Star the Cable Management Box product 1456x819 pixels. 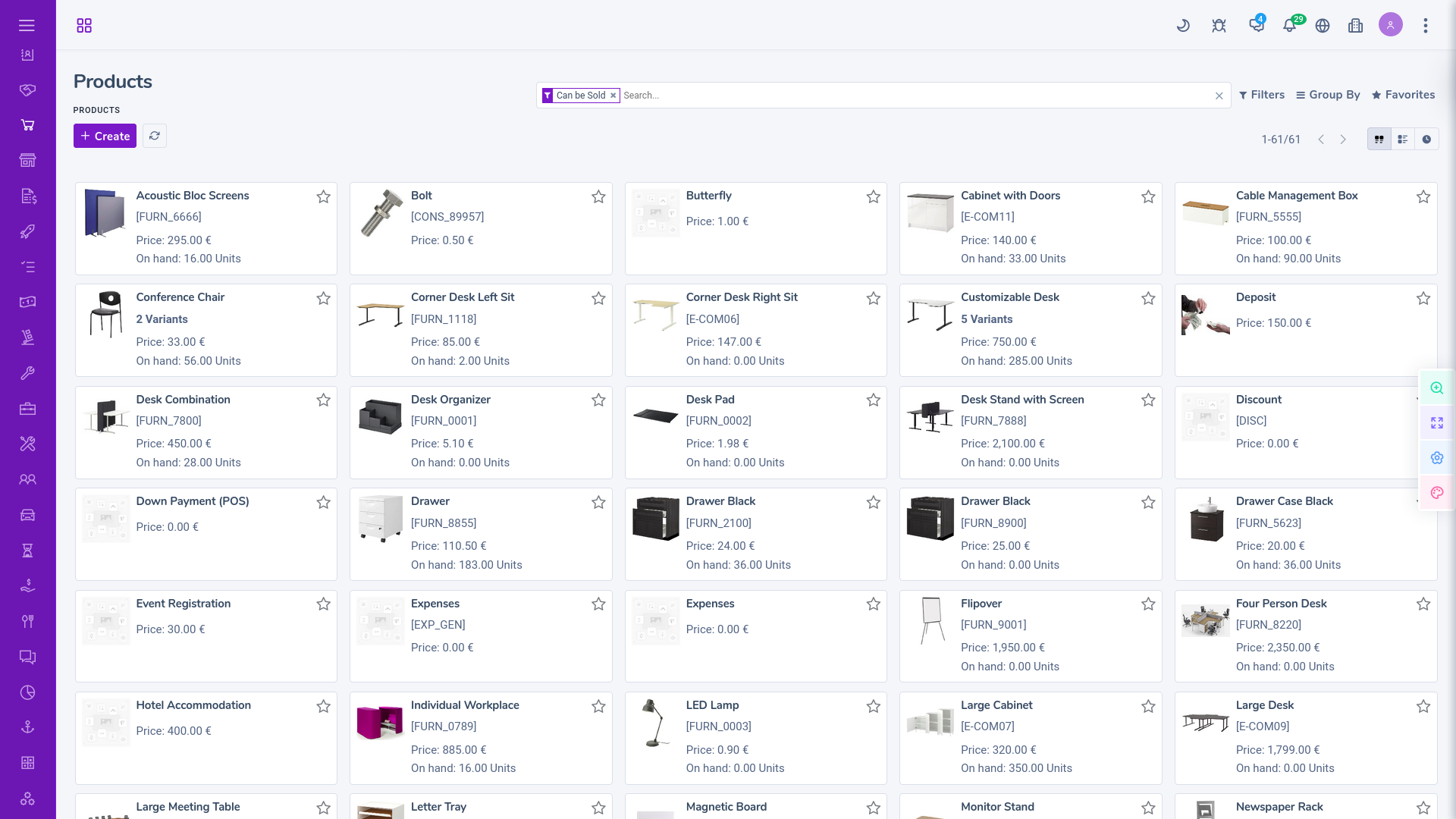[1423, 197]
